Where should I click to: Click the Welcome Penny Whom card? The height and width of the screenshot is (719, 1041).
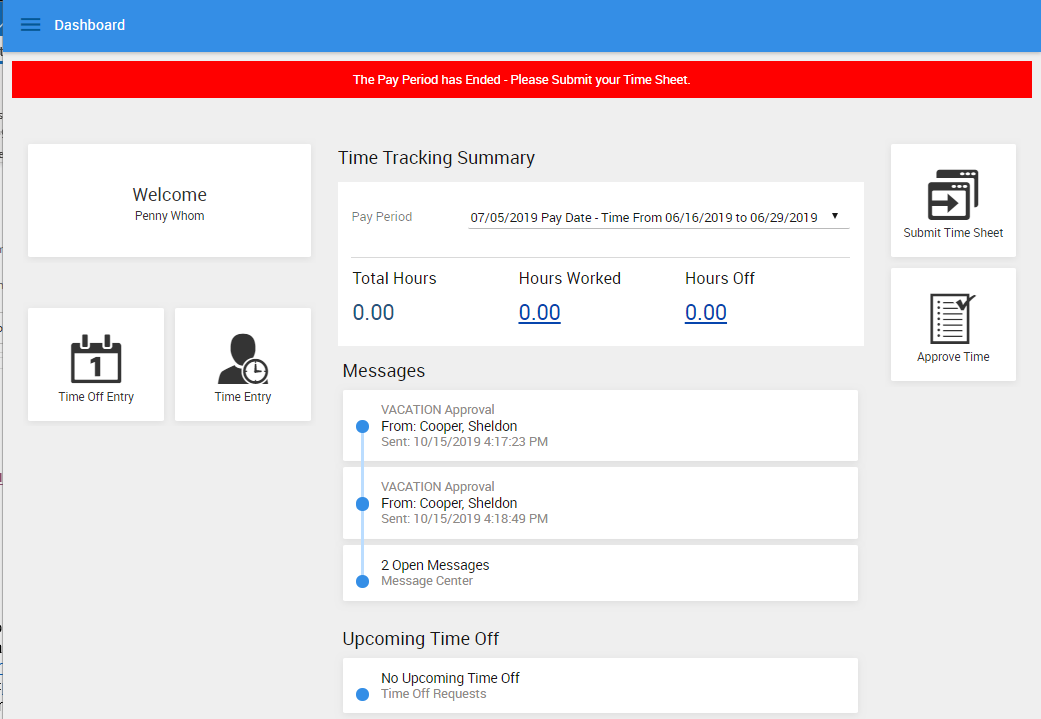coord(169,200)
